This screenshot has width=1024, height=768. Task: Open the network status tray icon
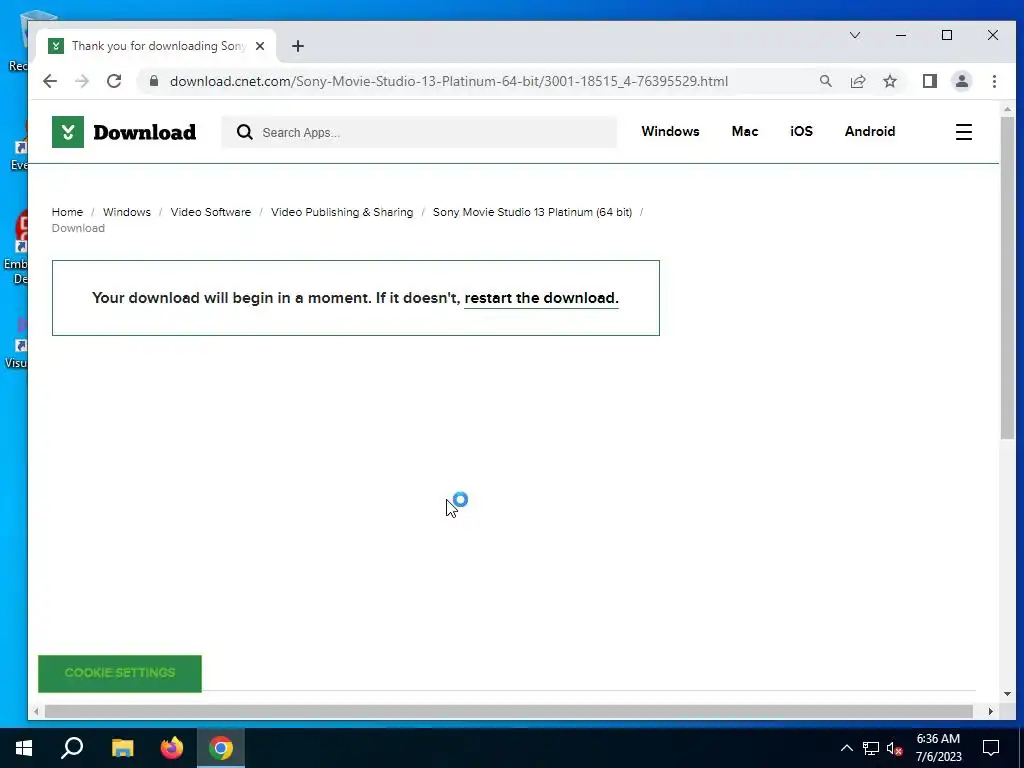(x=871, y=748)
